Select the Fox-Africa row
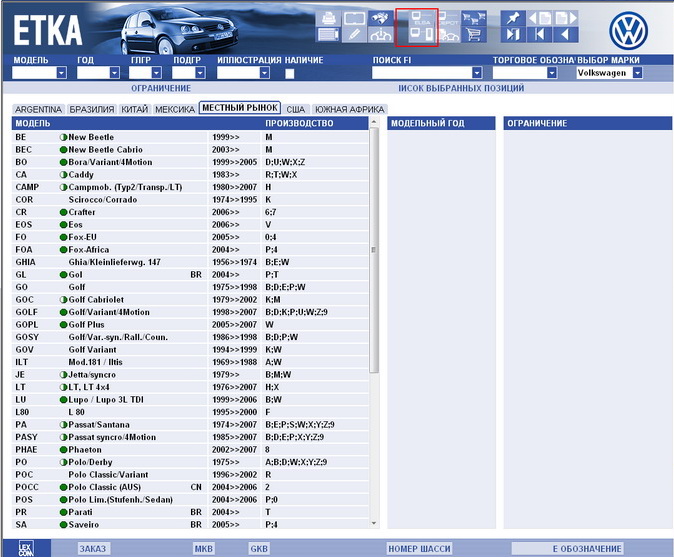Viewport: 674px width, 557px height. coord(190,249)
